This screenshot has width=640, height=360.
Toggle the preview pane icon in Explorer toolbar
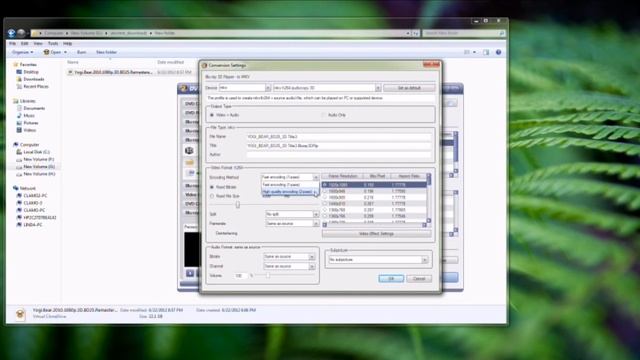pyautogui.click(x=486, y=52)
